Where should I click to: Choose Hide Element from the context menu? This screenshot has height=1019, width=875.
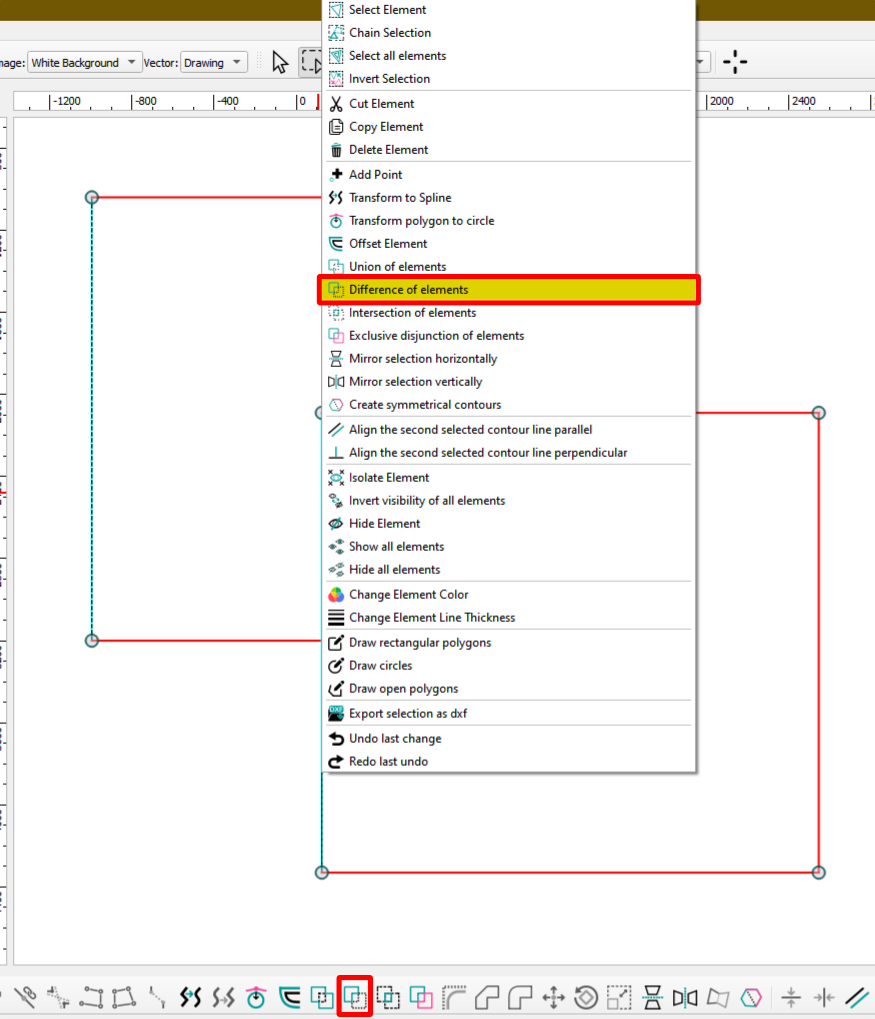click(384, 523)
